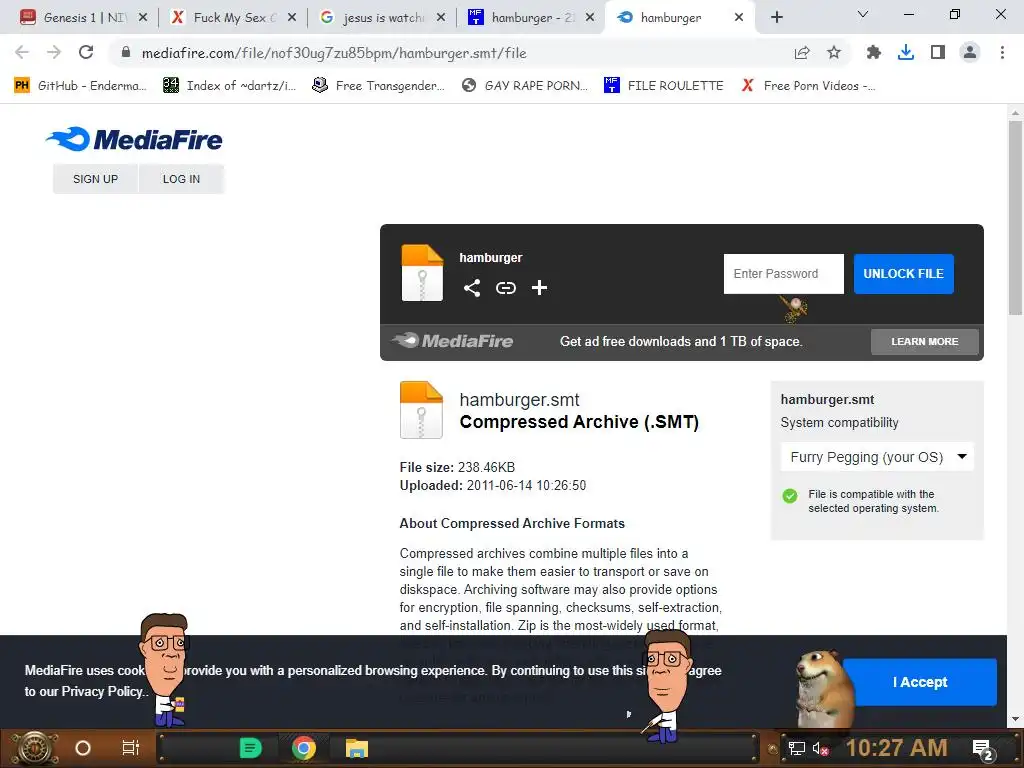Open the Privacy Policy link
The width and height of the screenshot is (1024, 768).
[101, 692]
